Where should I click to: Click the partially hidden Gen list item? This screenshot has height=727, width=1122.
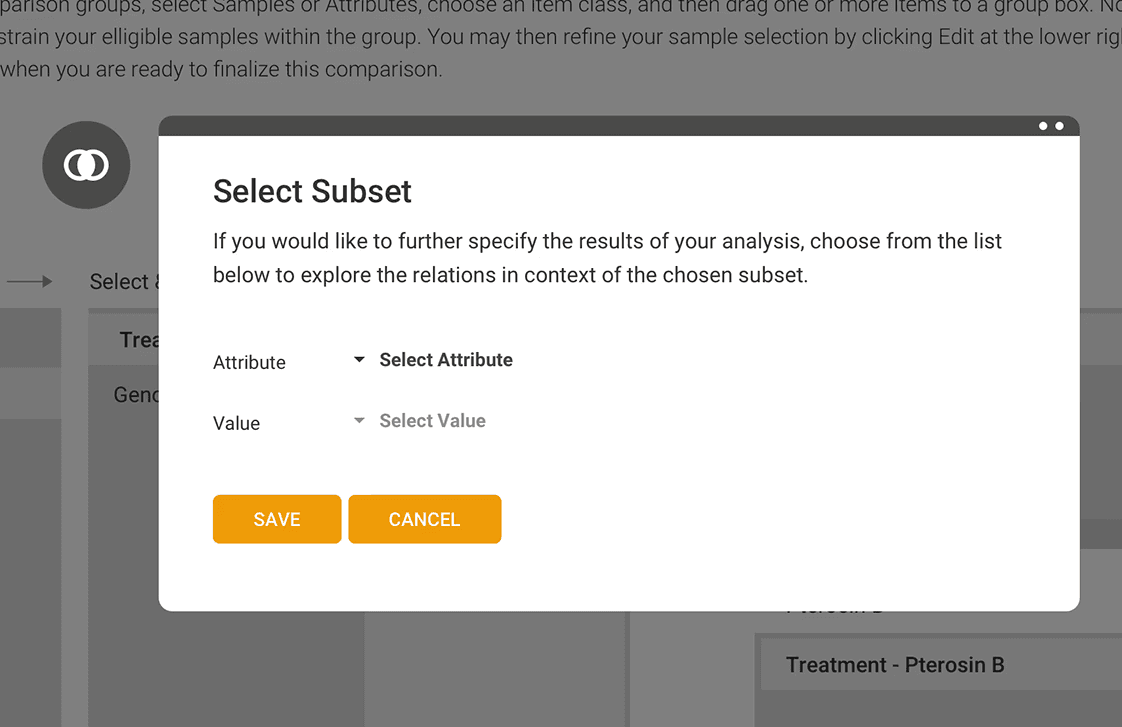coord(136,394)
